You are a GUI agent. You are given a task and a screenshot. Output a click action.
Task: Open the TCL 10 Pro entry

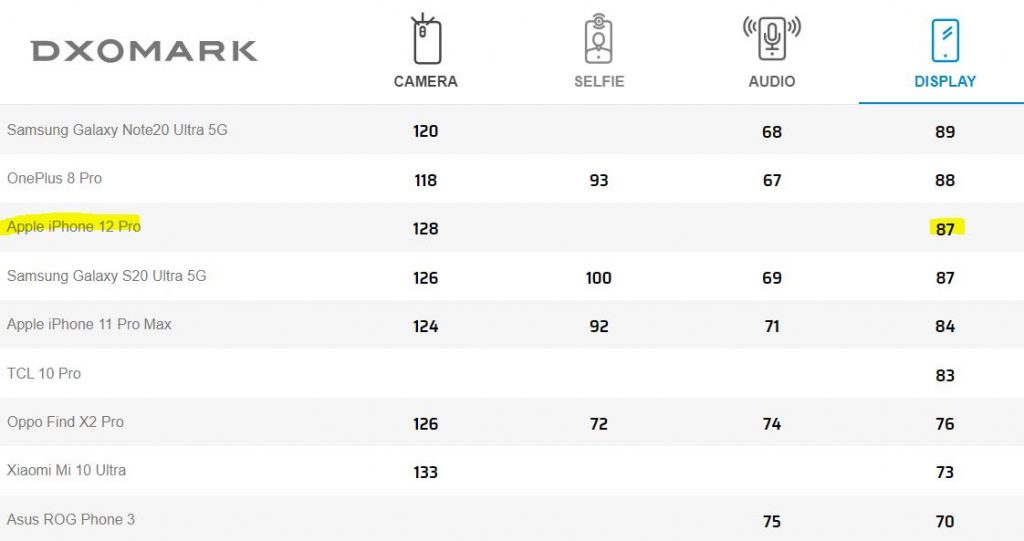pyautogui.click(x=44, y=373)
